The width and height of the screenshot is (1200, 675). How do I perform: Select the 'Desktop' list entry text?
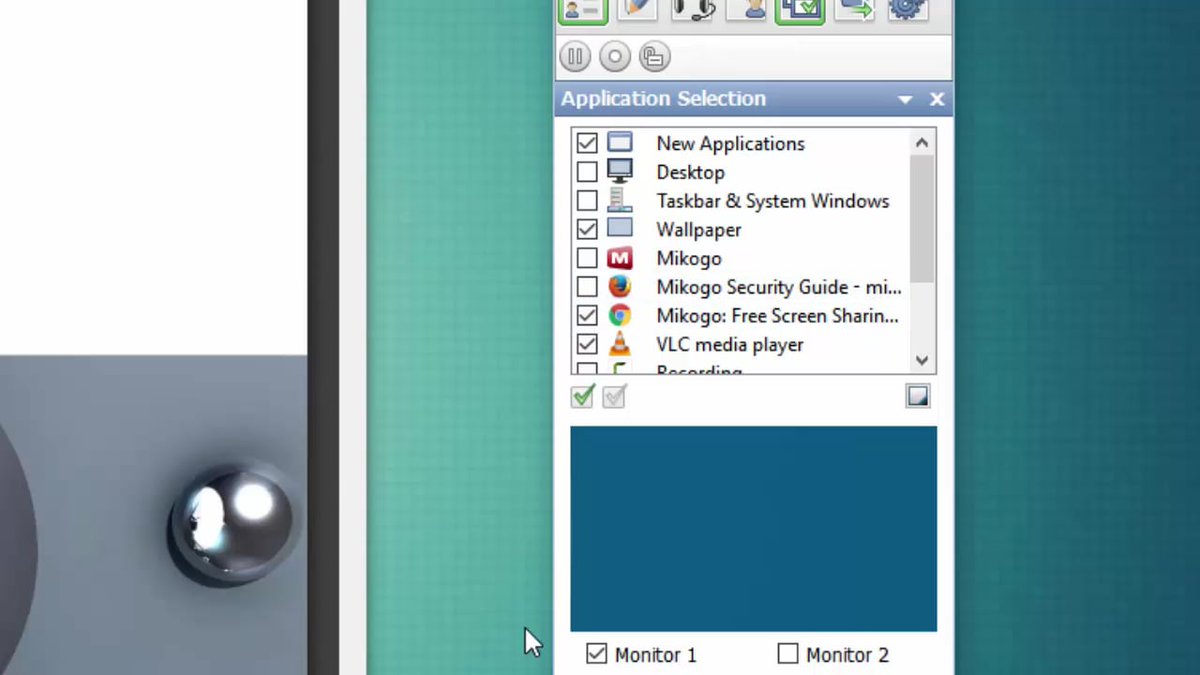click(x=690, y=172)
